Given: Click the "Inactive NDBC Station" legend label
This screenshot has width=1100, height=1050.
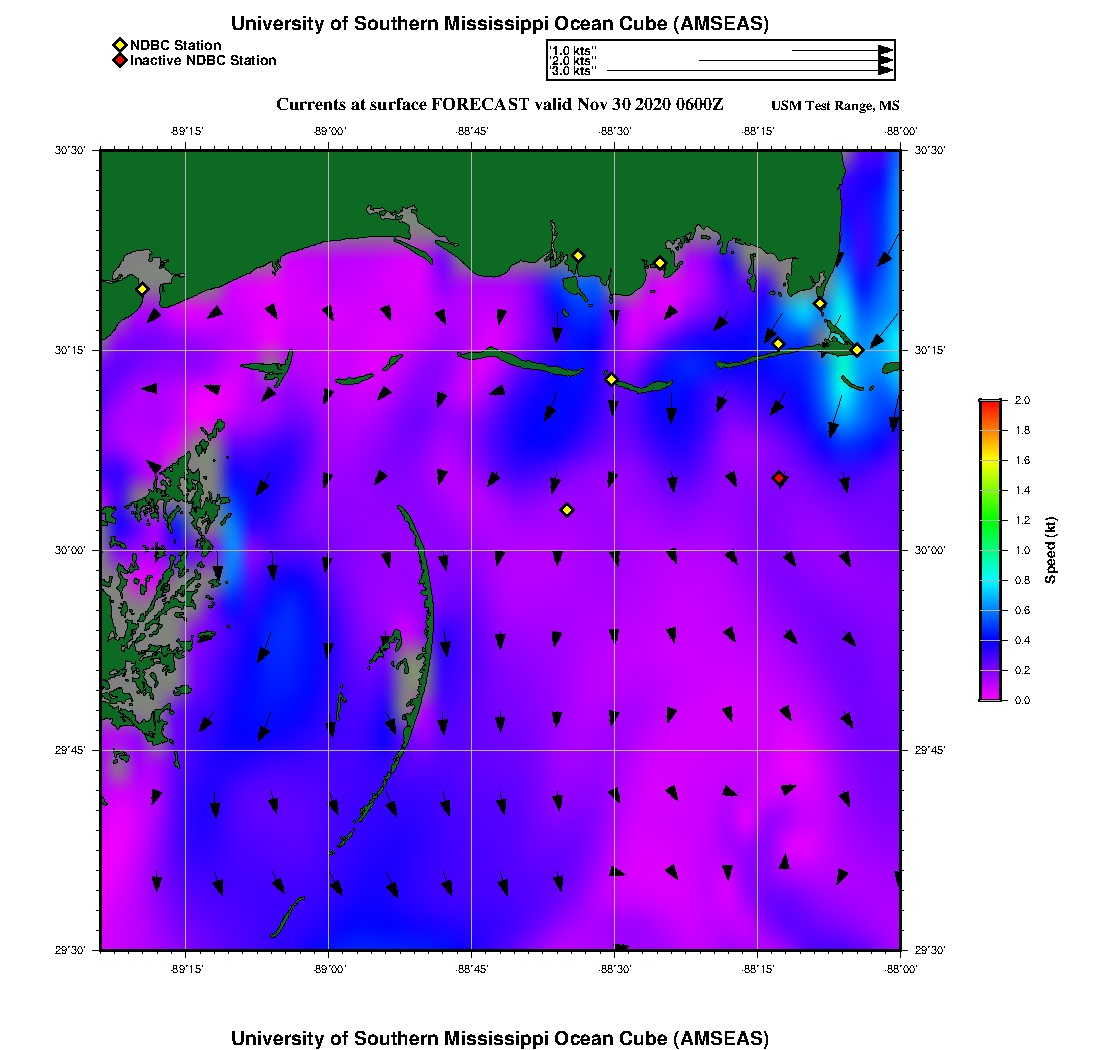Looking at the screenshot, I should pos(203,61).
